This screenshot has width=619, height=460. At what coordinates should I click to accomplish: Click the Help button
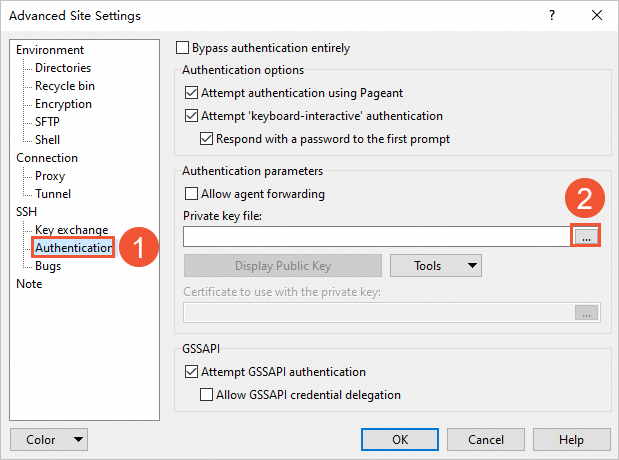tap(571, 439)
